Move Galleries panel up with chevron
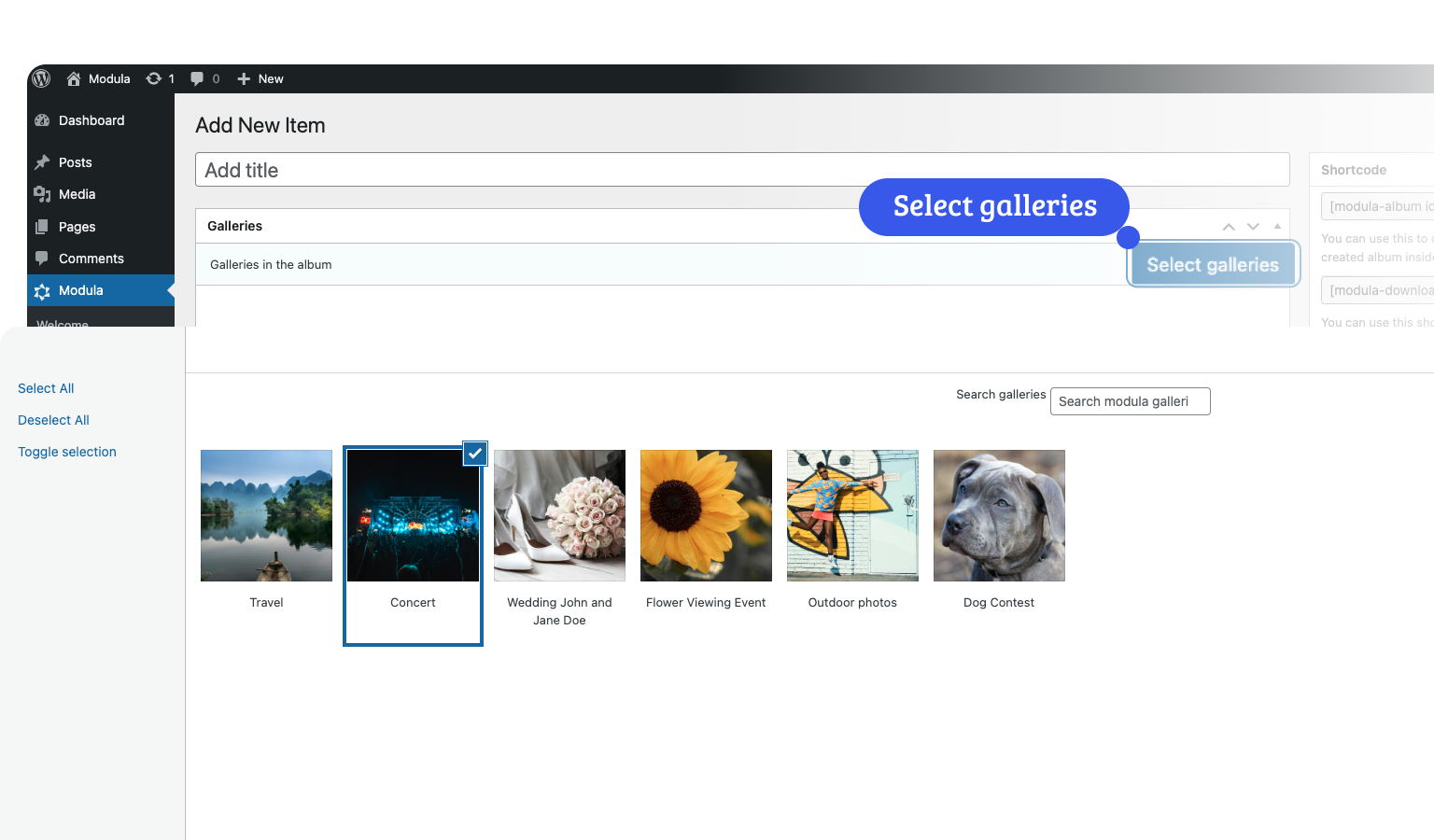The height and width of the screenshot is (840, 1434). [1229, 227]
